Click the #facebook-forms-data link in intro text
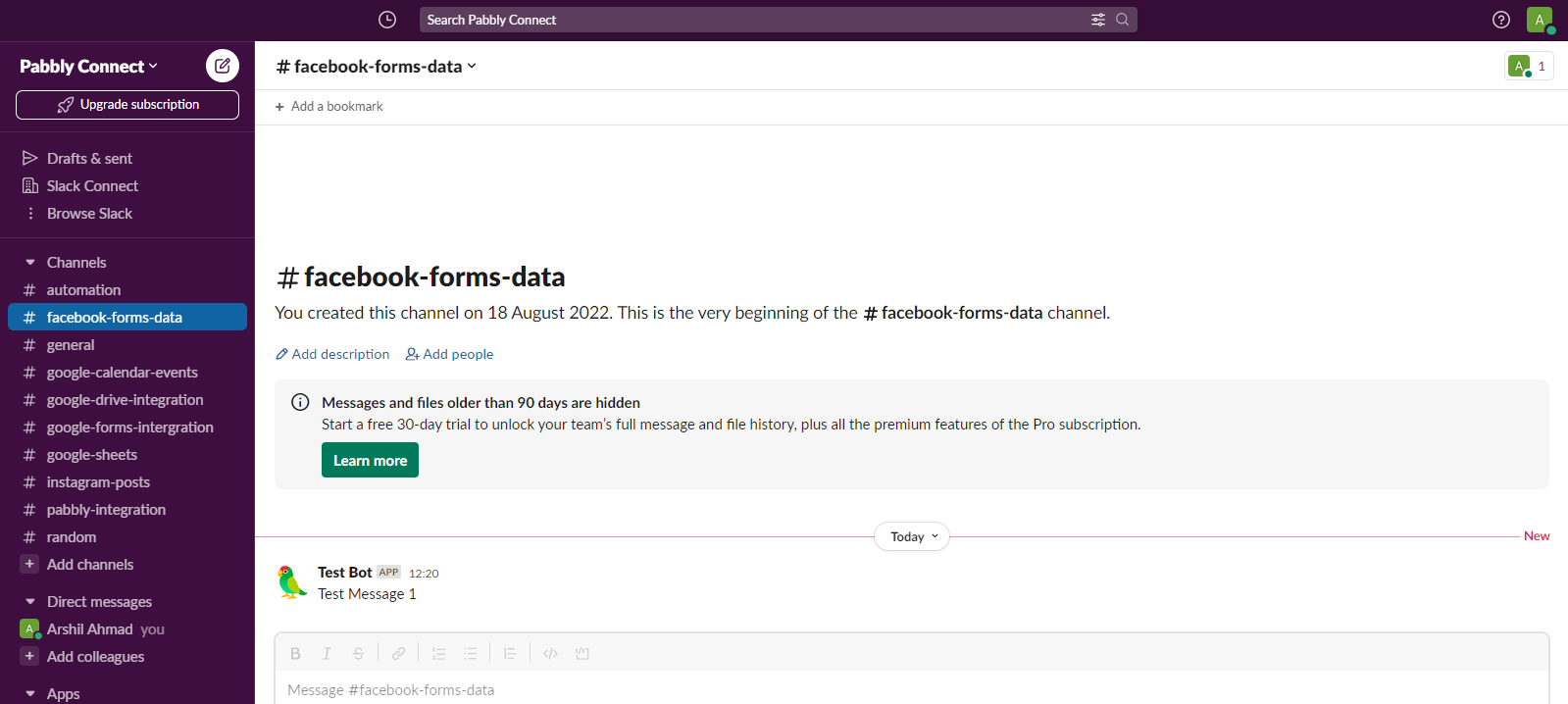 tap(952, 313)
